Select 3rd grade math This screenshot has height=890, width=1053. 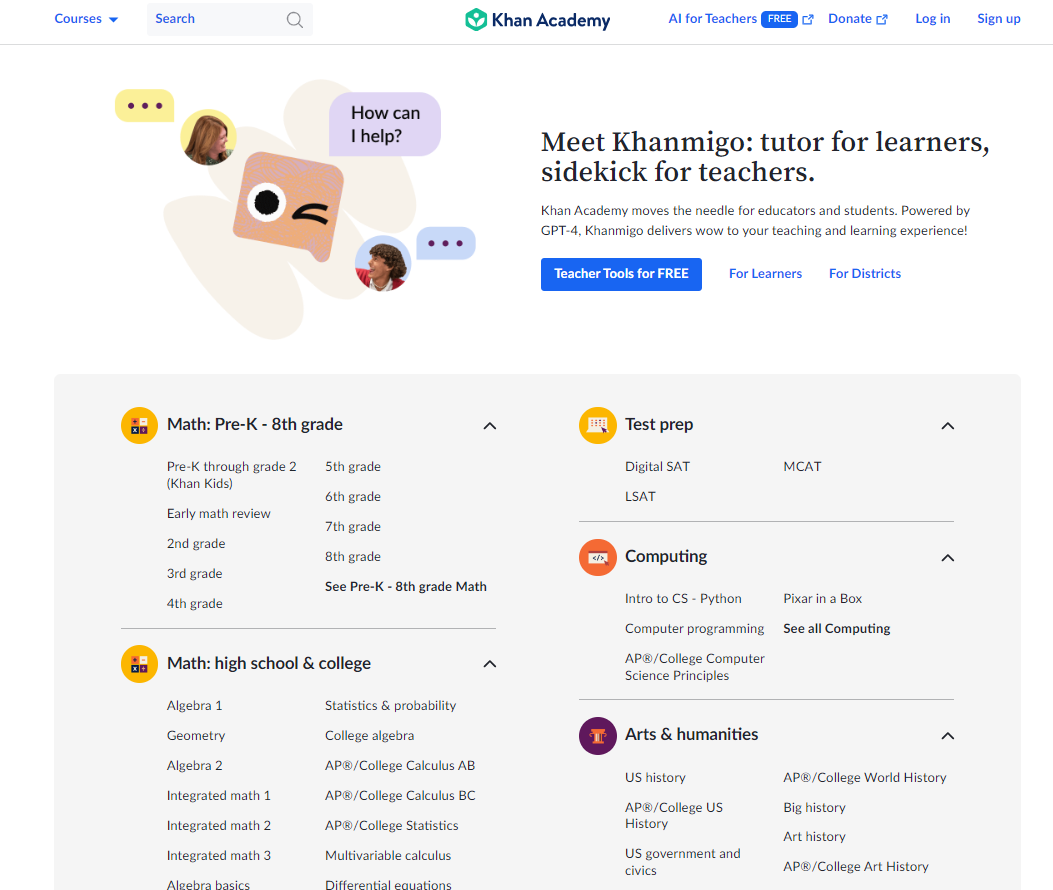point(195,574)
